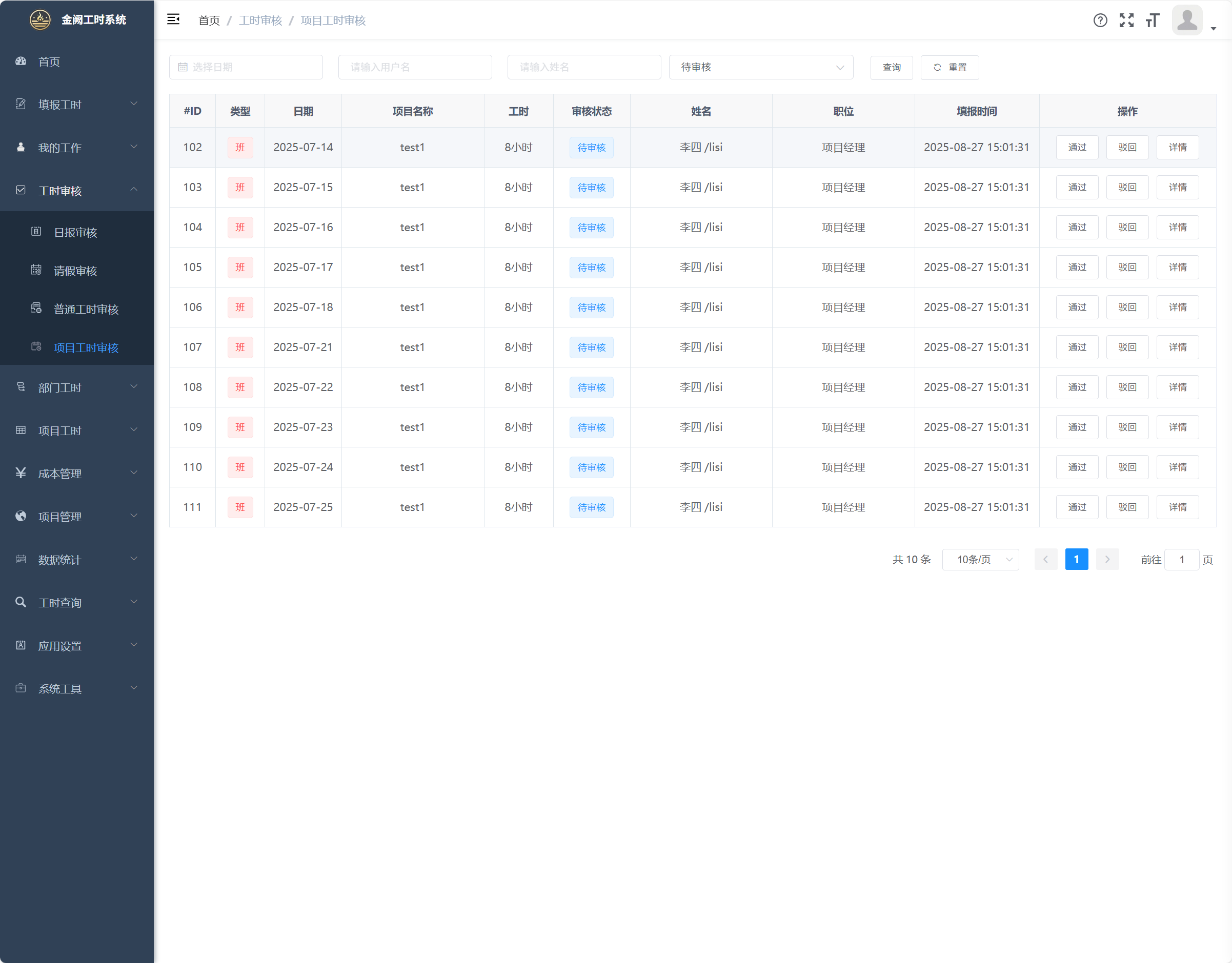
Task: Select 普通工时审核 submenu item
Action: (86, 309)
